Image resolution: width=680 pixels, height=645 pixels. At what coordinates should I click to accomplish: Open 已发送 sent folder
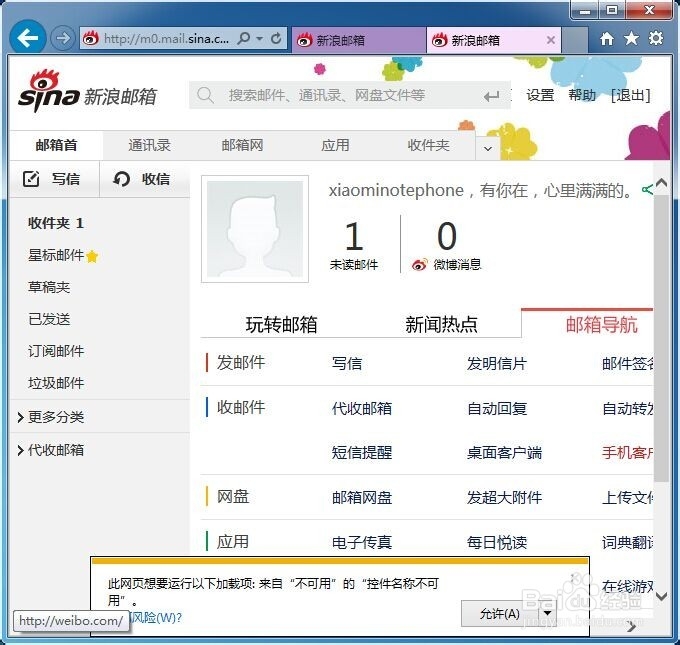point(49,319)
